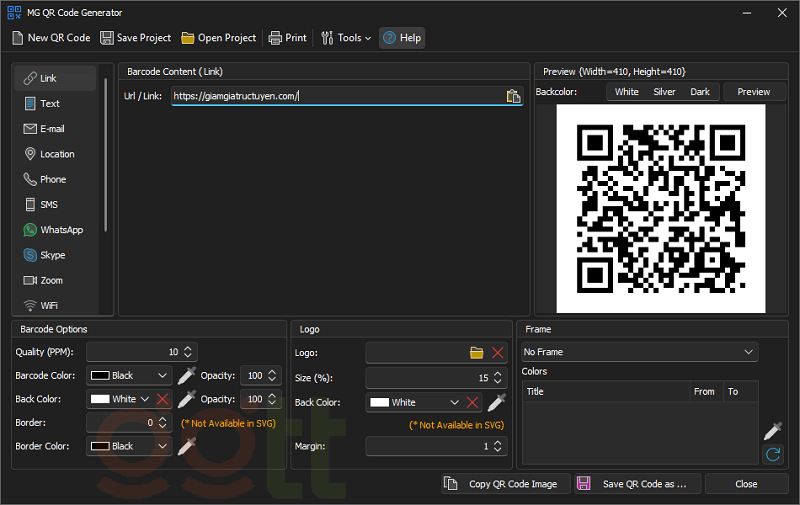Click New QR Code in the toolbar

click(x=51, y=38)
